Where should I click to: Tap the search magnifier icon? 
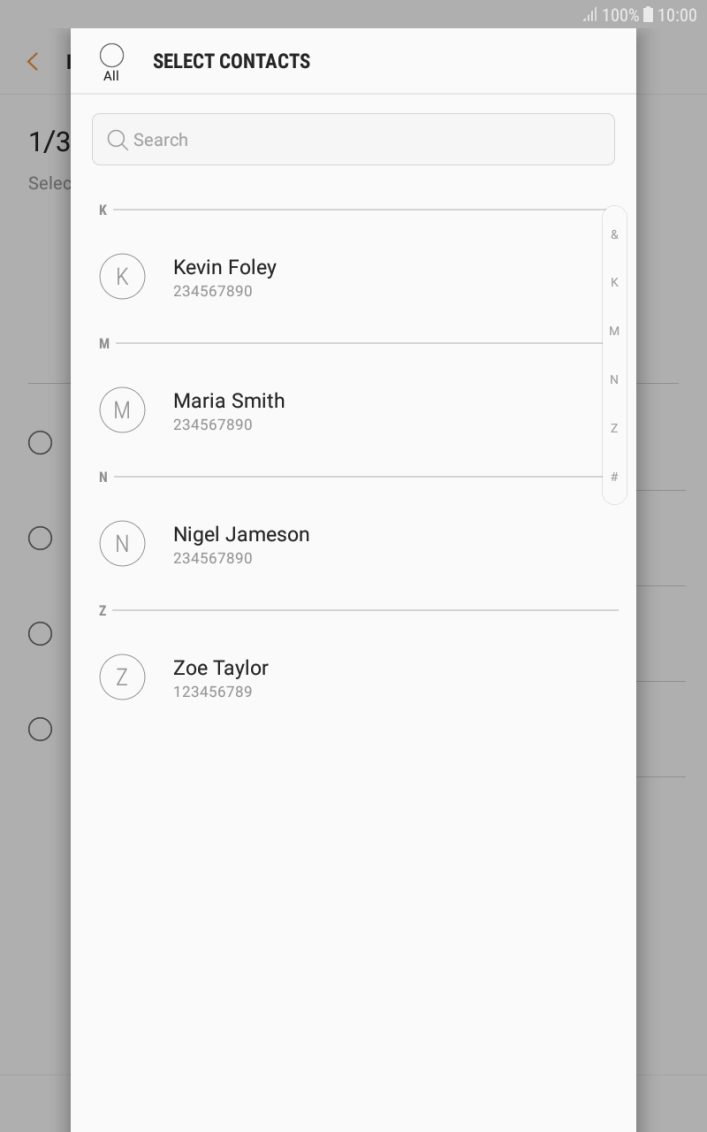pos(117,140)
